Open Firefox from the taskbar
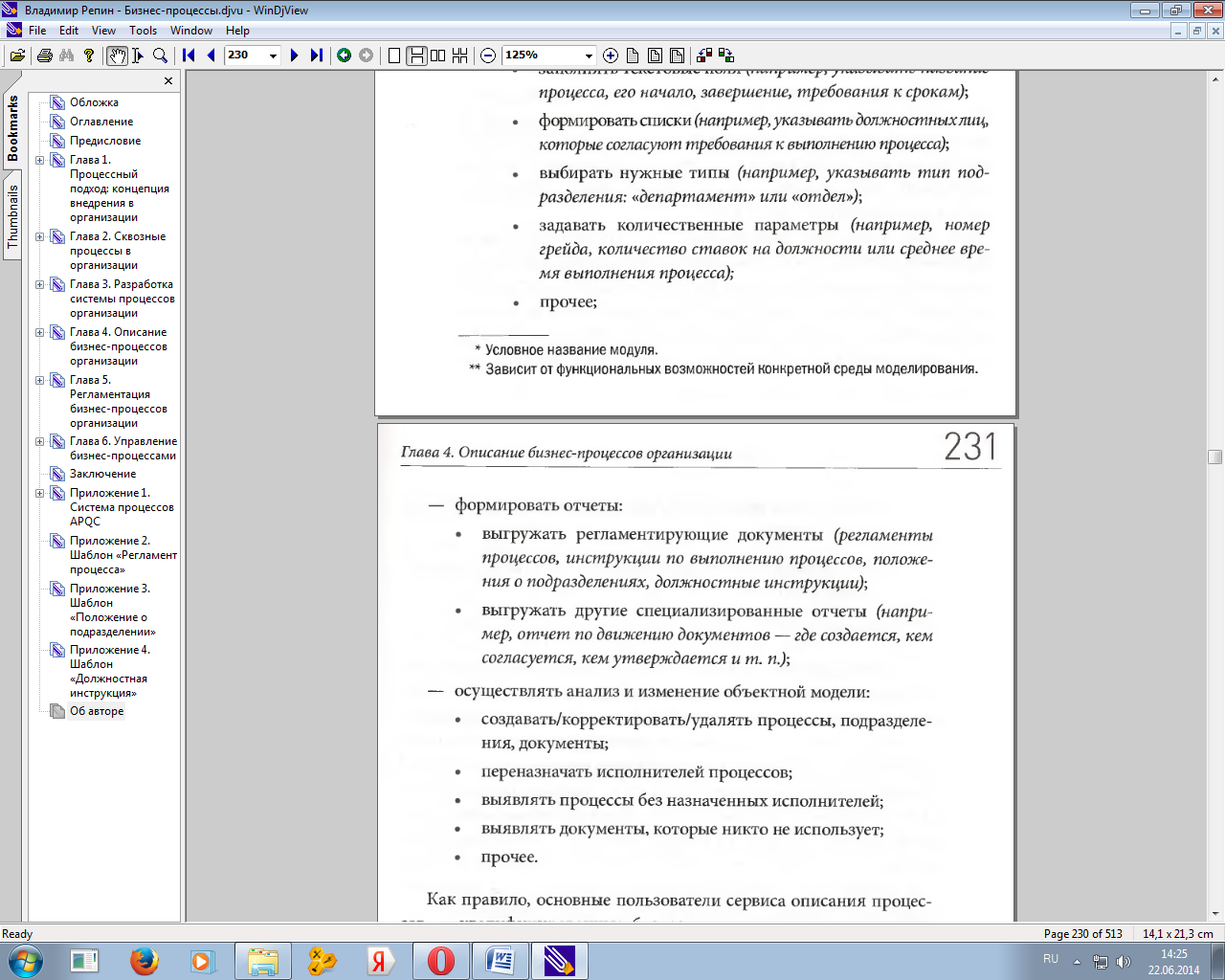This screenshot has width=1225, height=980. 145,961
